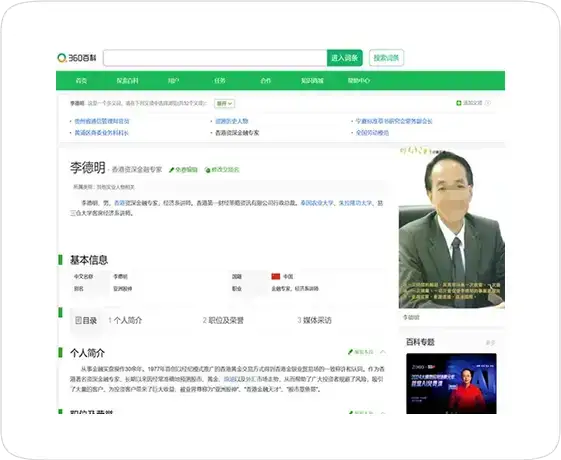Collapse the 个人简介 section chevron

coord(383,352)
